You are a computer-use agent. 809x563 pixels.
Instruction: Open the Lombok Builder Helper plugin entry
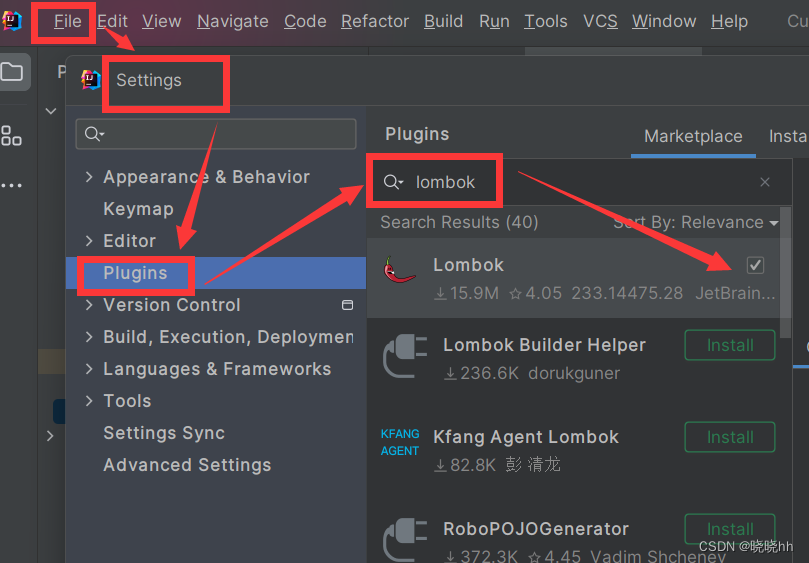[x=544, y=345]
